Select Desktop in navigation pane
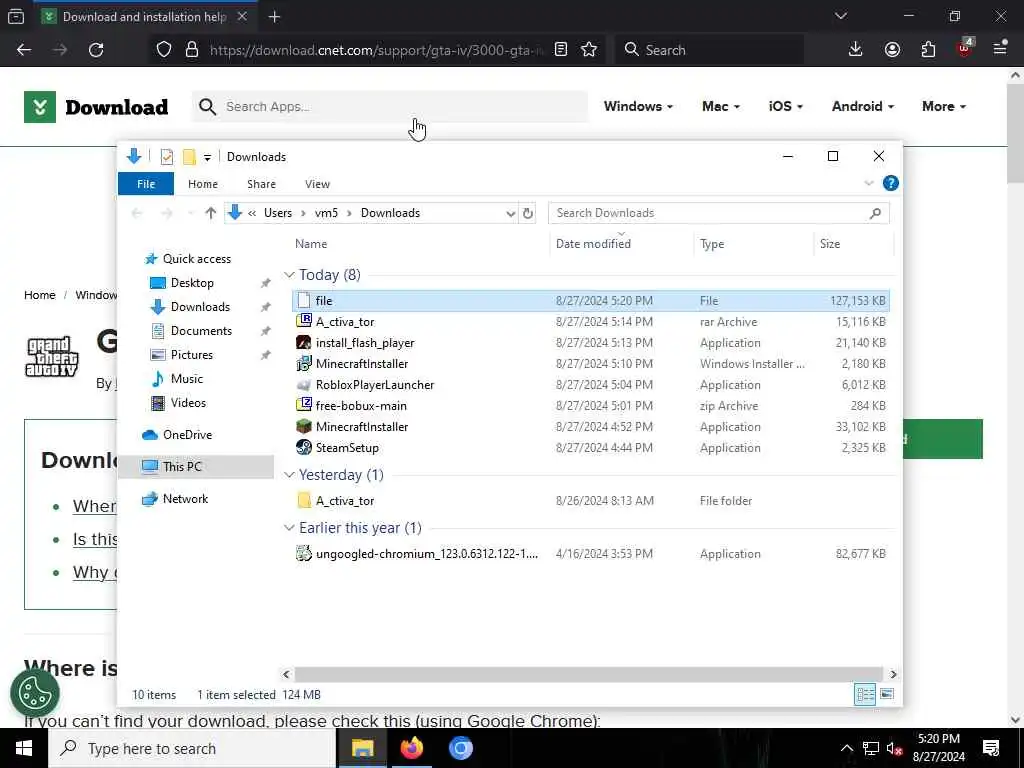 point(192,283)
